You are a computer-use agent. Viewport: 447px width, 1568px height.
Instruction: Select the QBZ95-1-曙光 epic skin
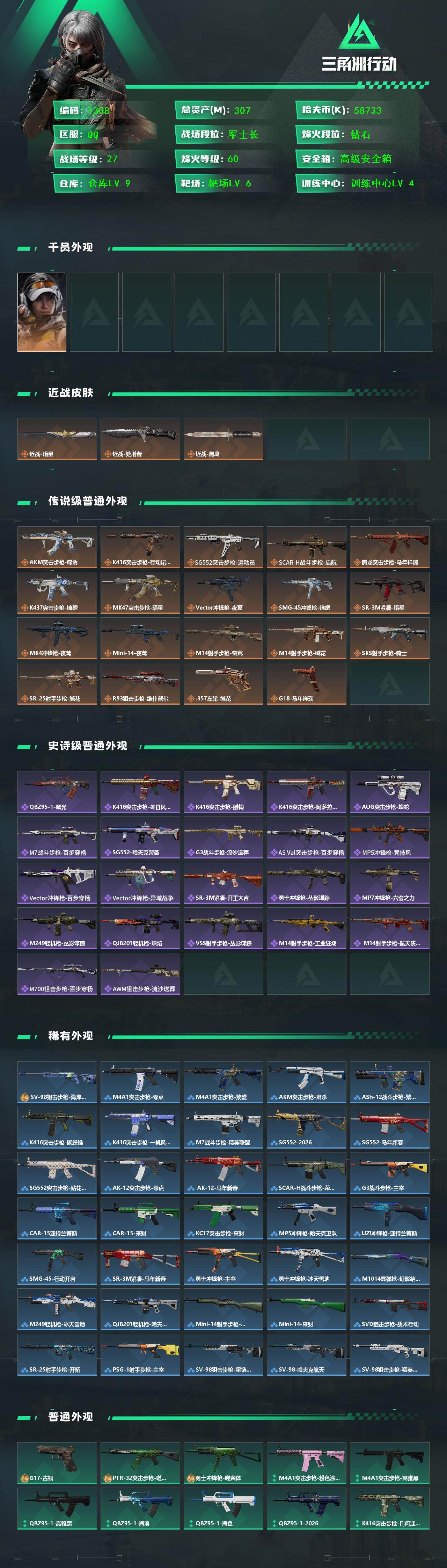pyautogui.click(x=57, y=792)
